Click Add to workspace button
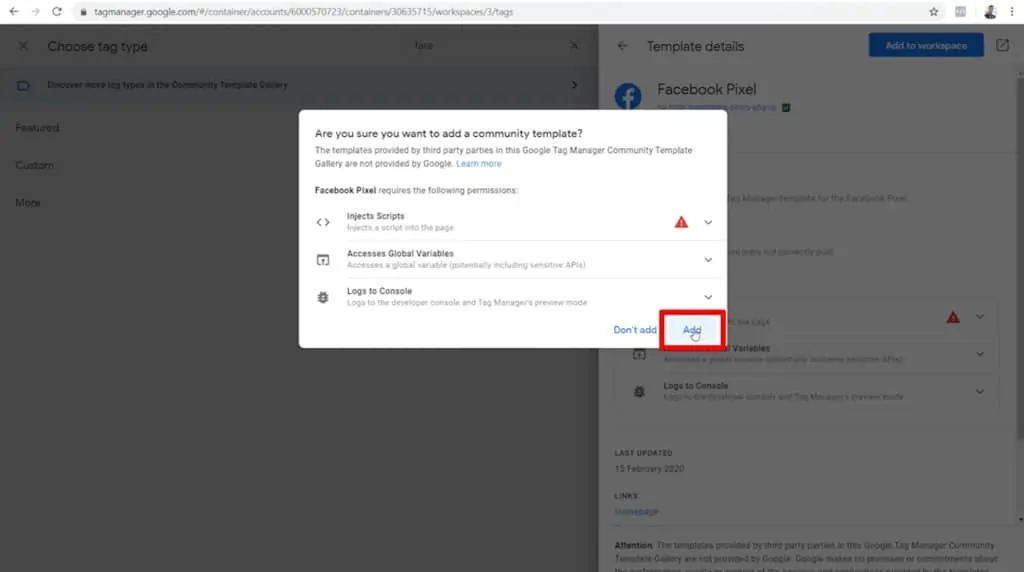 925,45
